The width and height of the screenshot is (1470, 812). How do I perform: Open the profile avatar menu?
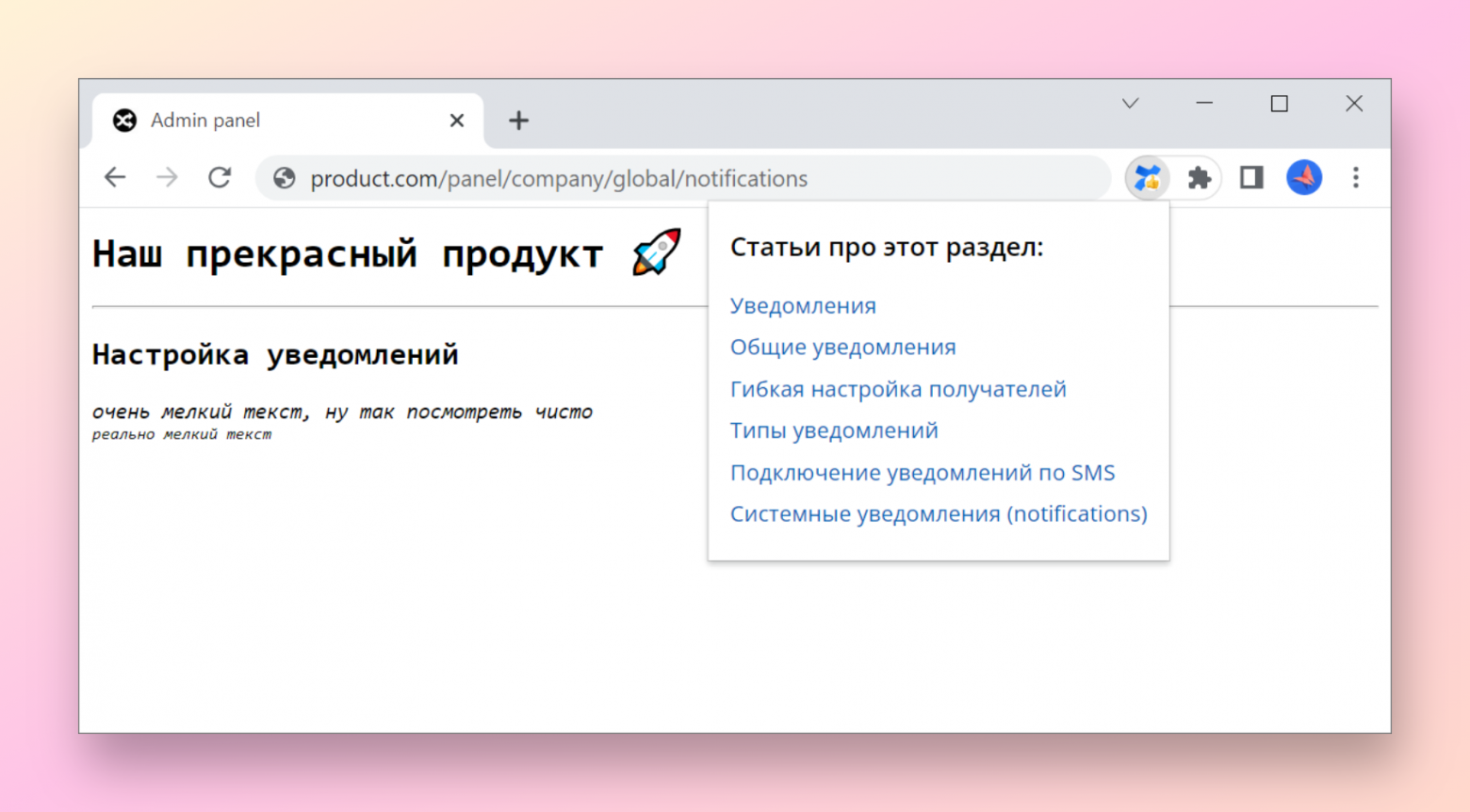tap(1304, 177)
